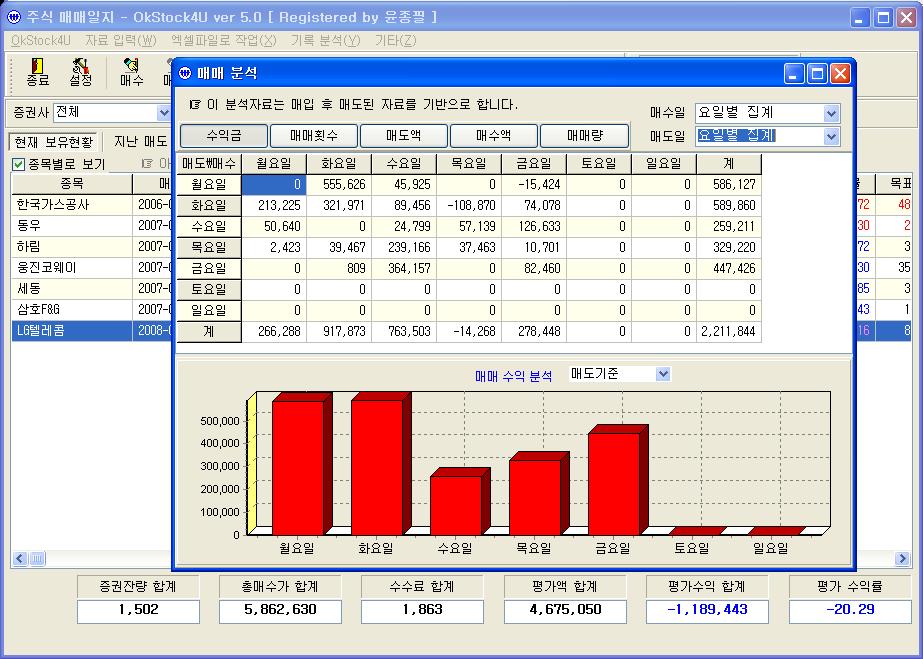
Task: Open the 증권사 전체 dropdown
Action: tap(164, 112)
